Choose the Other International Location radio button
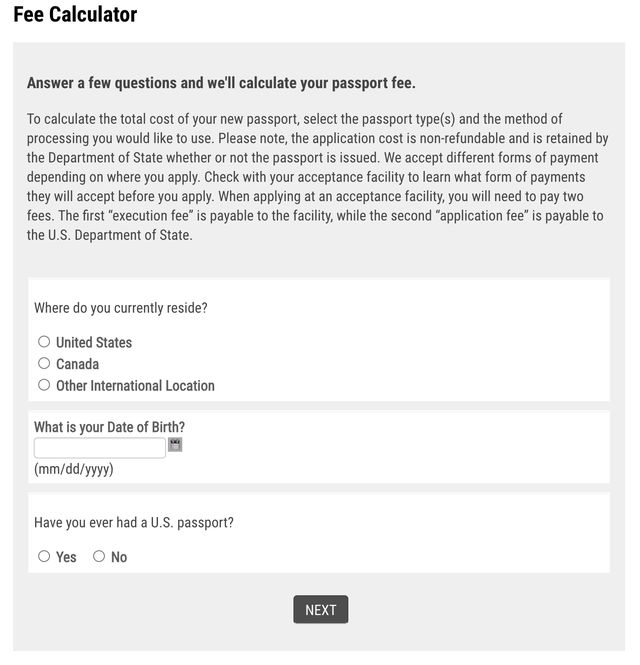640x665 pixels. pyautogui.click(x=44, y=385)
